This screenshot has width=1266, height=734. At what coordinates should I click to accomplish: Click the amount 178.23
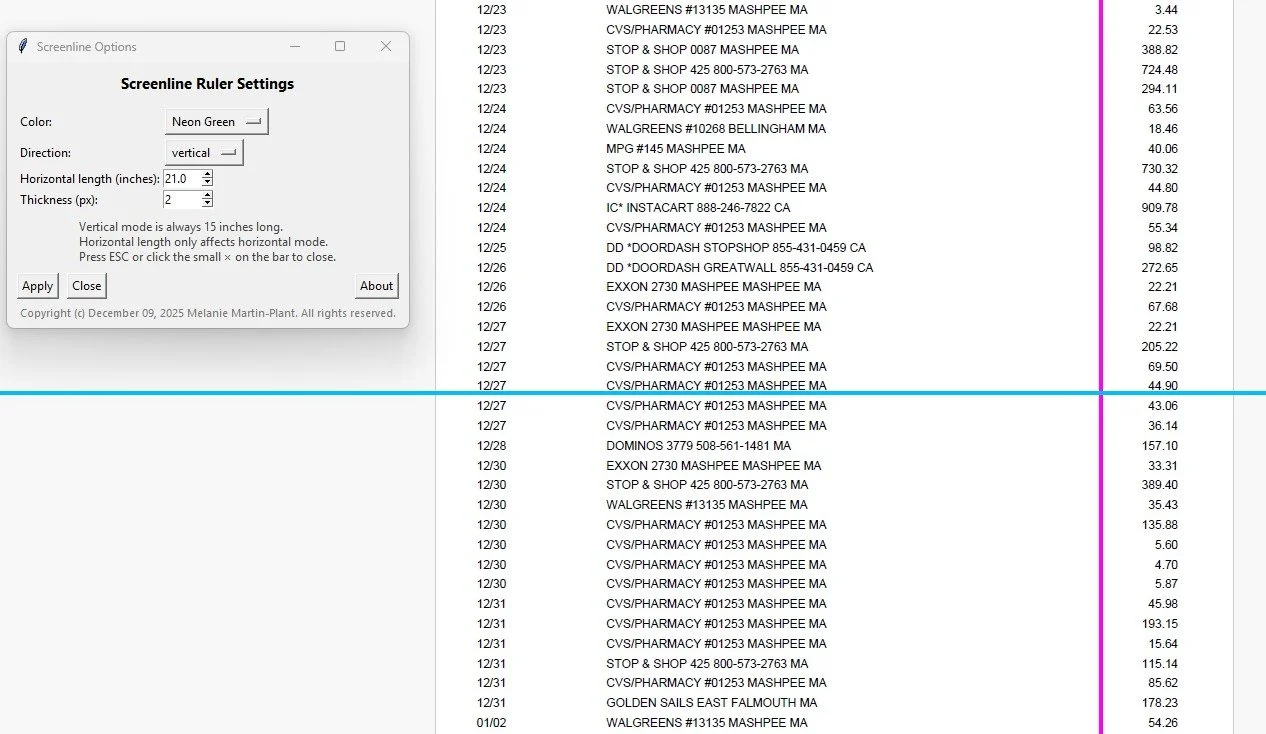[1159, 703]
